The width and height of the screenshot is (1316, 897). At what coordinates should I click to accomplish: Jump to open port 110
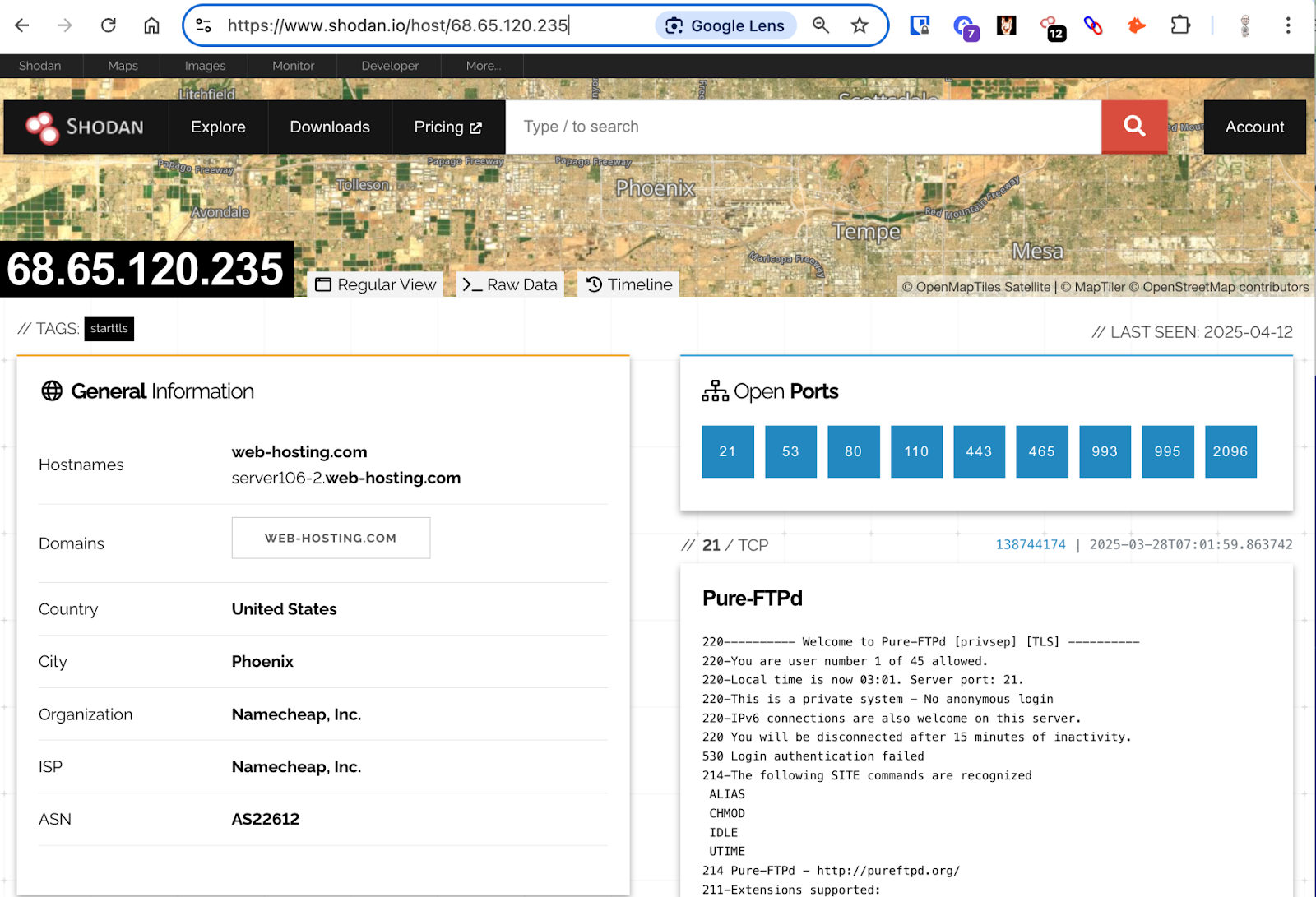tap(916, 451)
